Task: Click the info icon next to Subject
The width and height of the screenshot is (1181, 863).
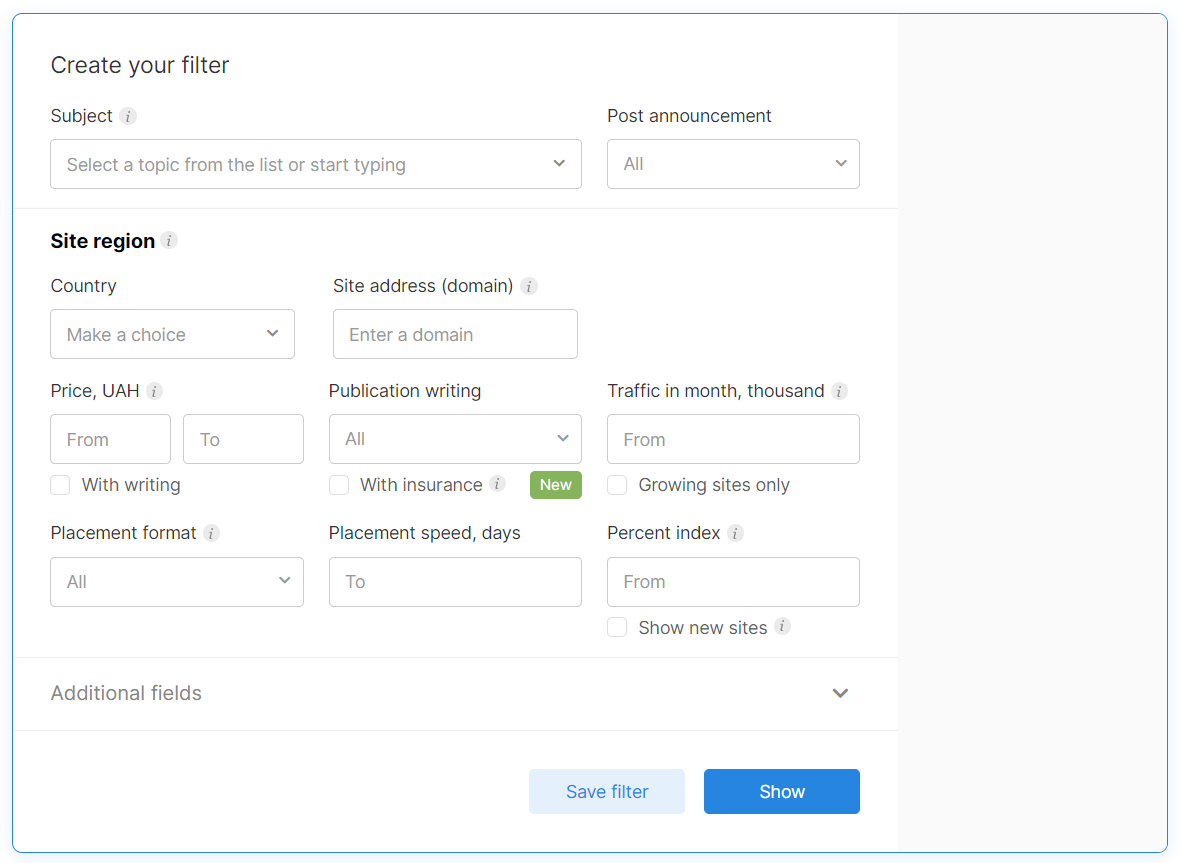Action: point(128,116)
